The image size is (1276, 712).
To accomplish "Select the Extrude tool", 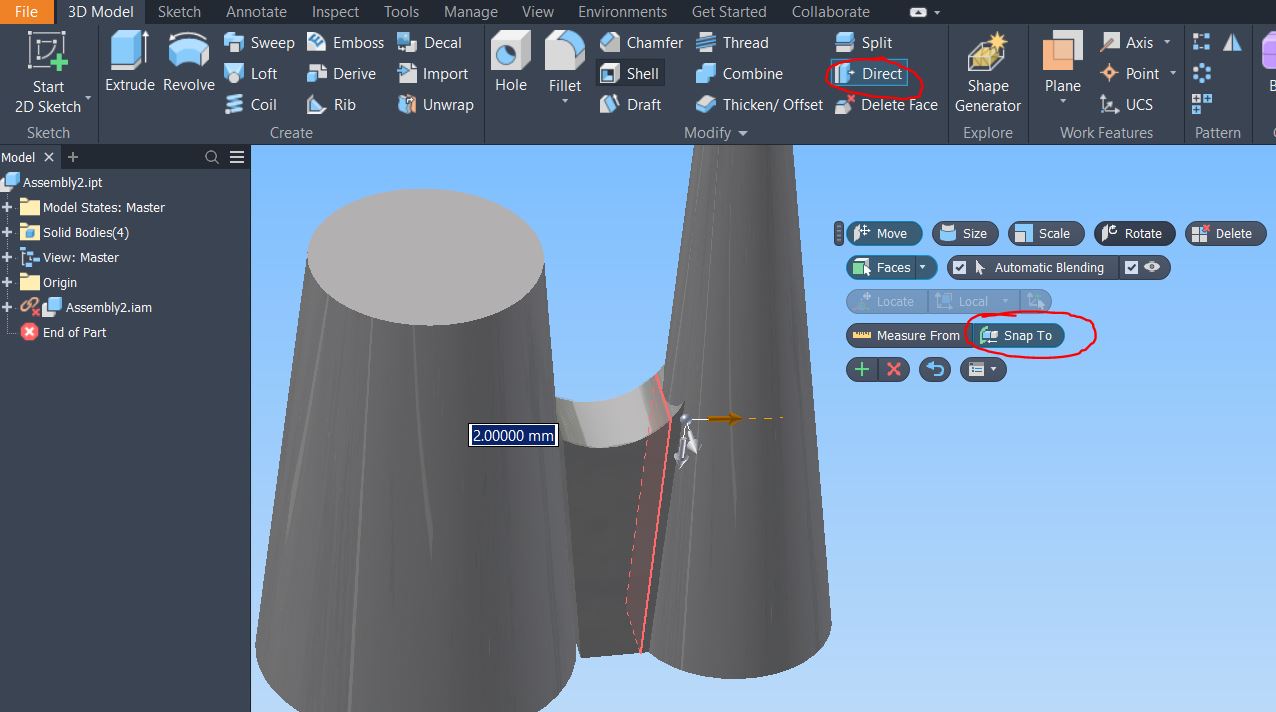I will [129, 62].
